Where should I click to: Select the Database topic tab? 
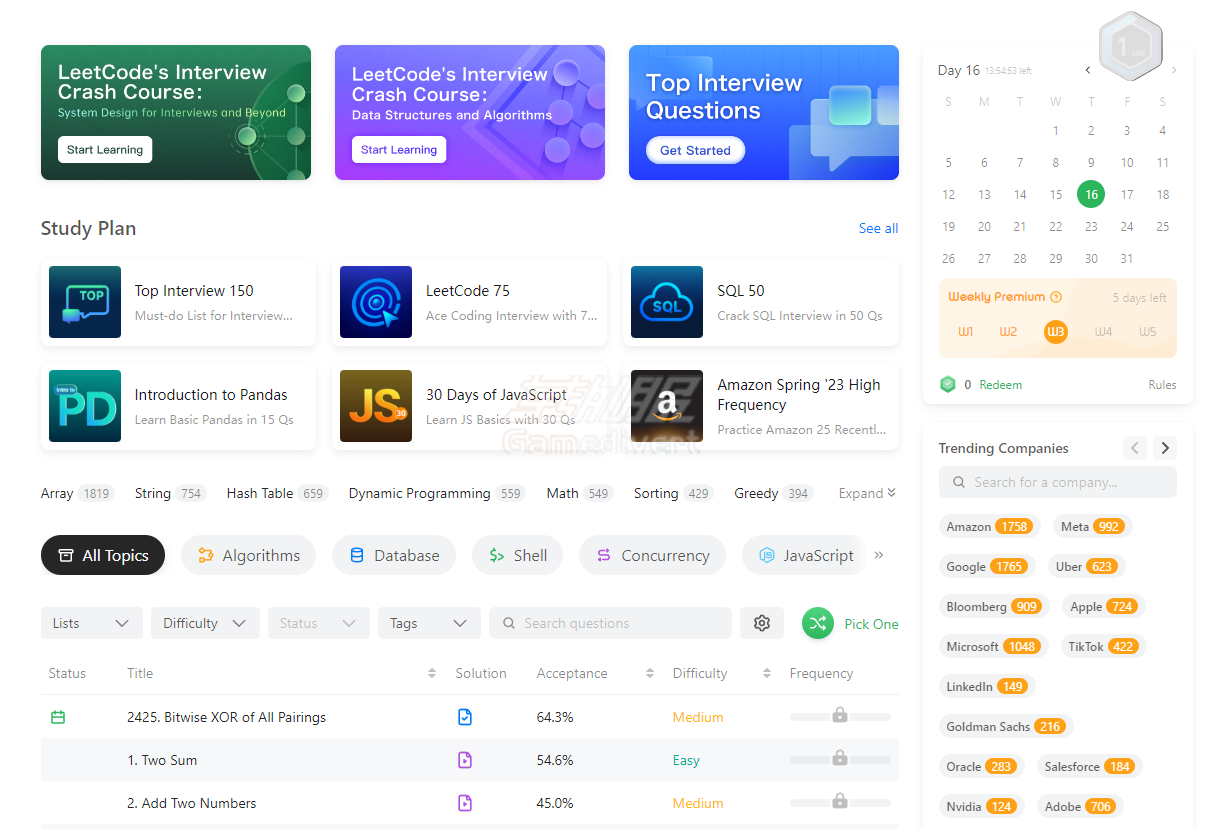[x=394, y=555]
